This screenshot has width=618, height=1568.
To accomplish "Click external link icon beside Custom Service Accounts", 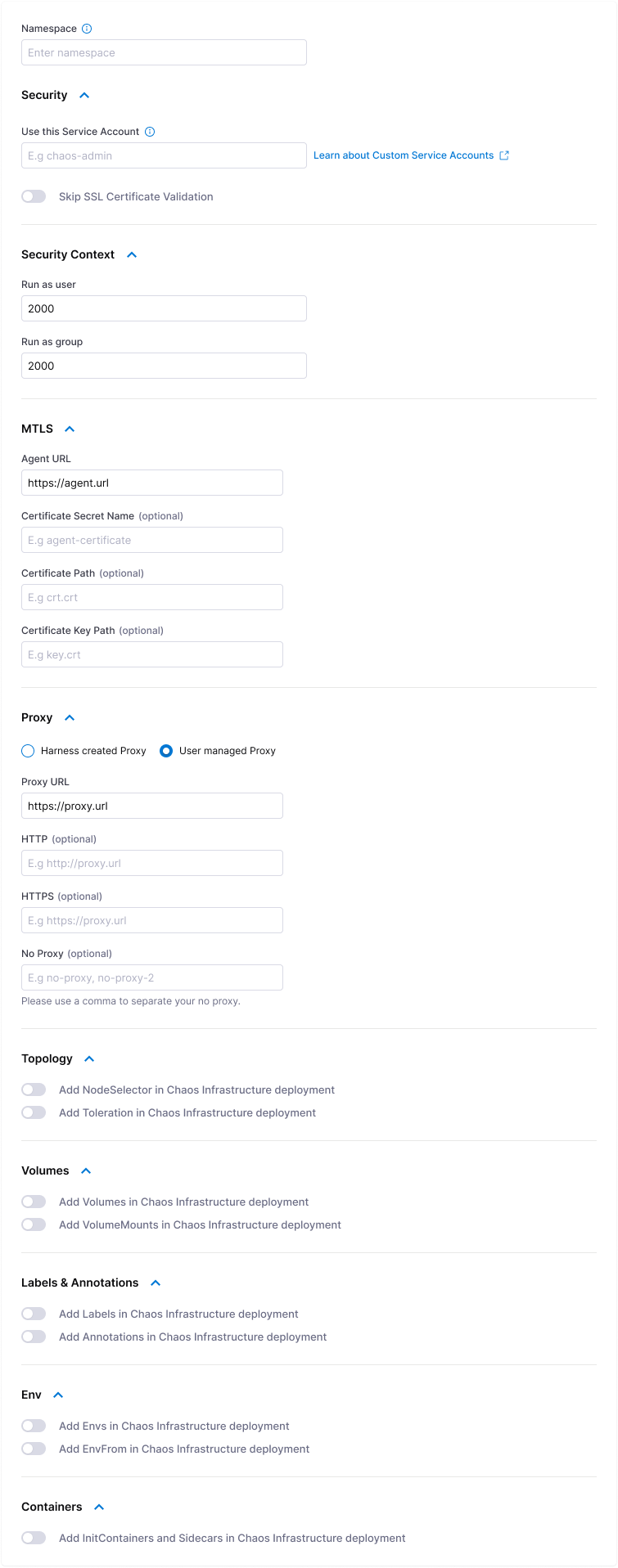I will click(x=504, y=155).
